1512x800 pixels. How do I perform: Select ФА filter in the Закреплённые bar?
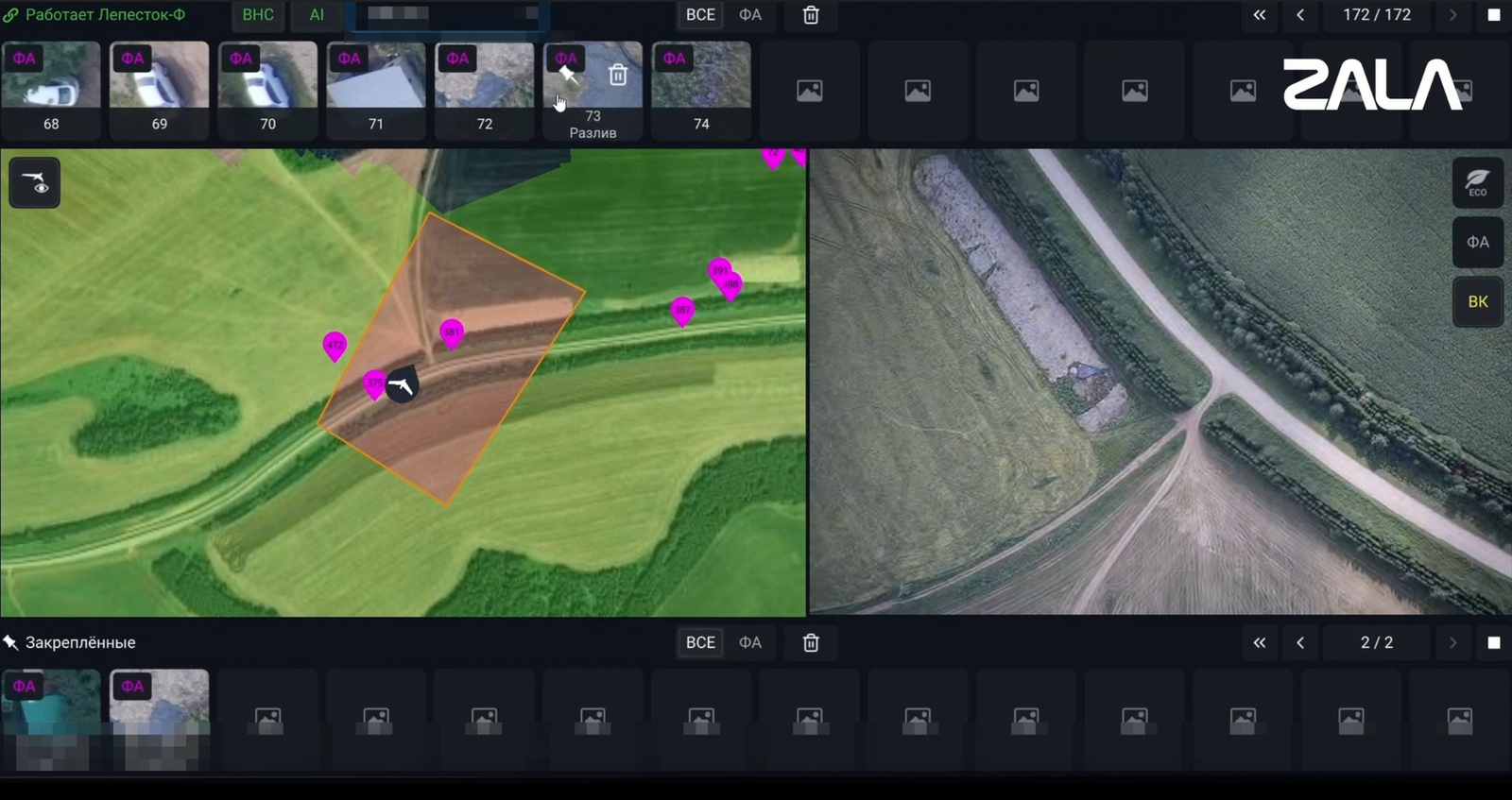pyautogui.click(x=750, y=642)
